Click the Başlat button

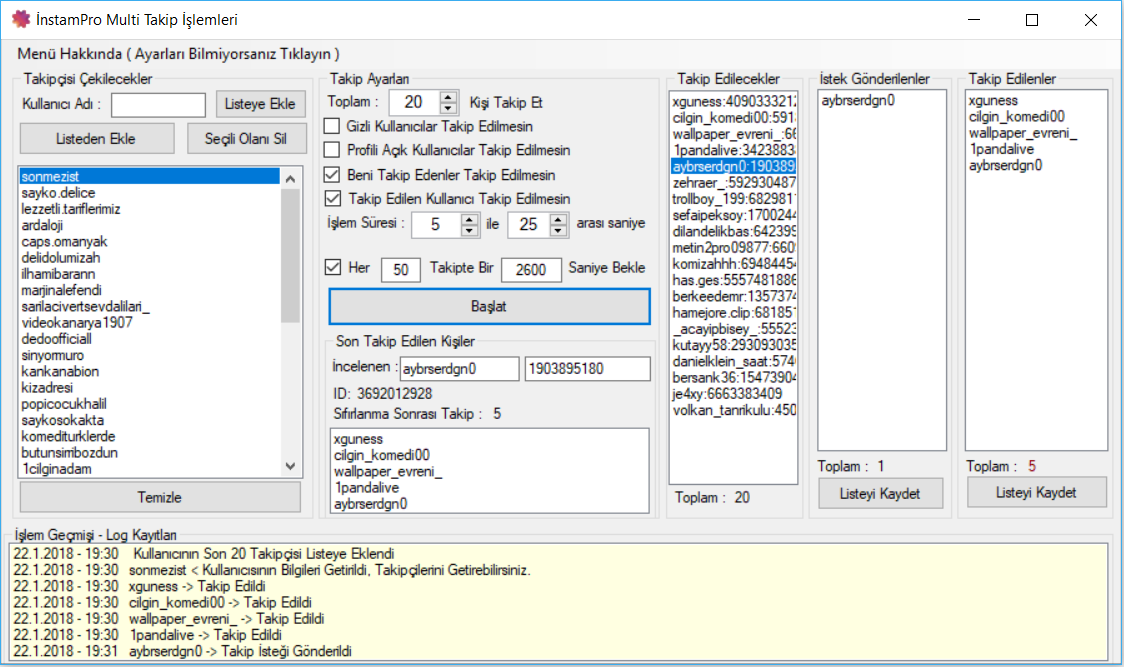[x=490, y=306]
